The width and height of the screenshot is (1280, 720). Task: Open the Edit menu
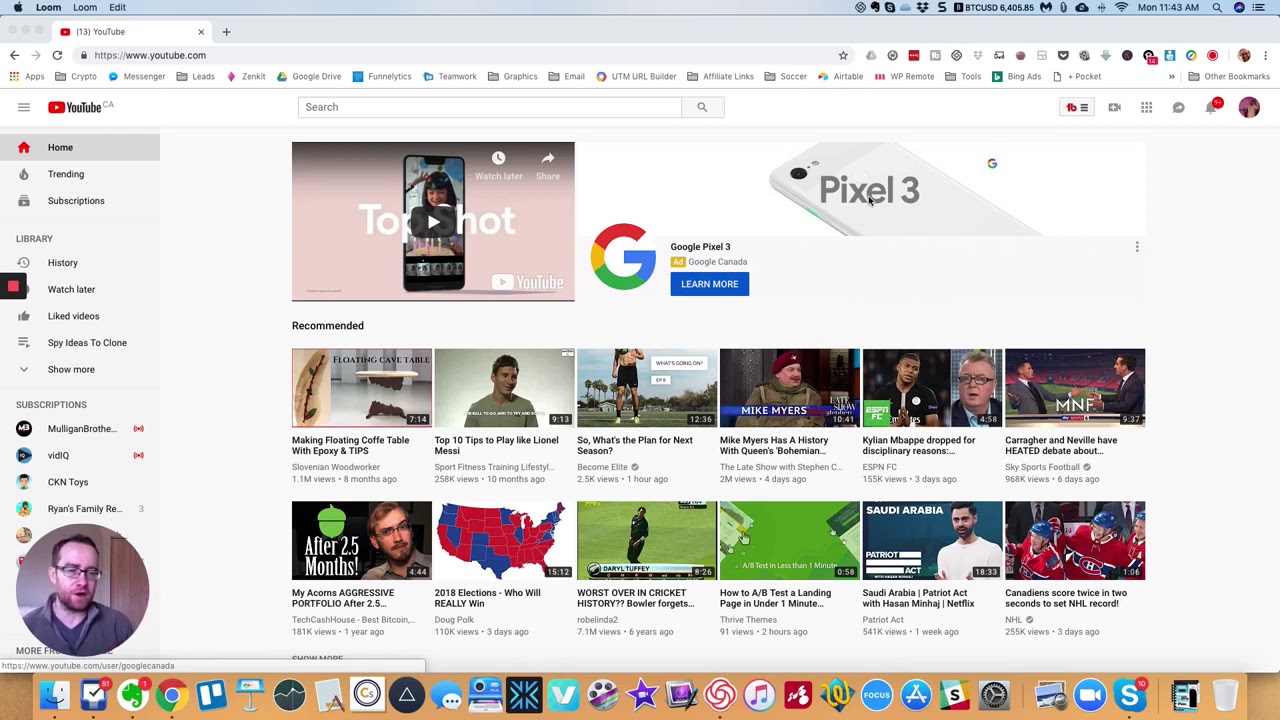[117, 7]
